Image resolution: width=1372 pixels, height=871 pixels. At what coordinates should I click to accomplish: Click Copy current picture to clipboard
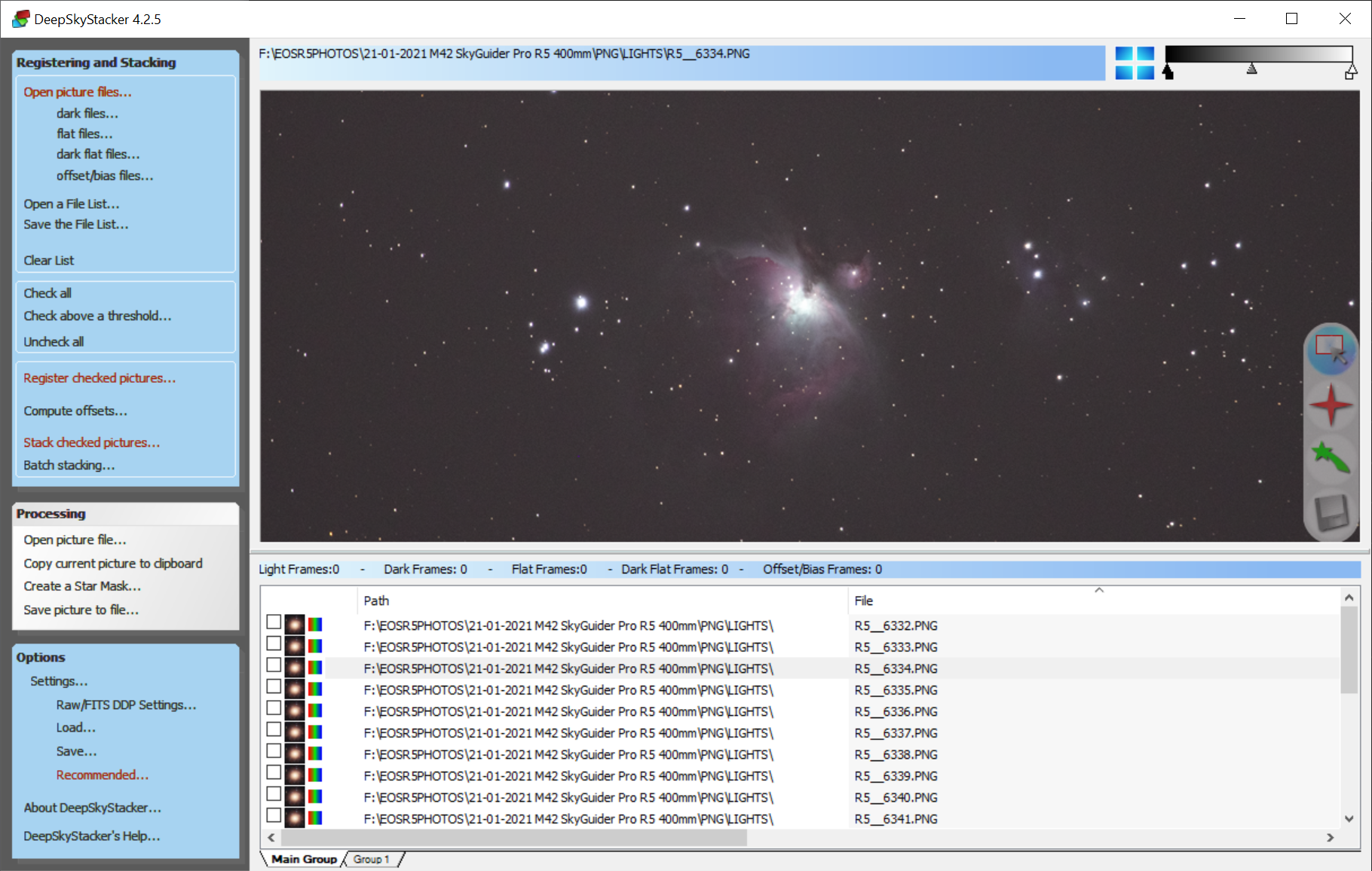click(113, 564)
